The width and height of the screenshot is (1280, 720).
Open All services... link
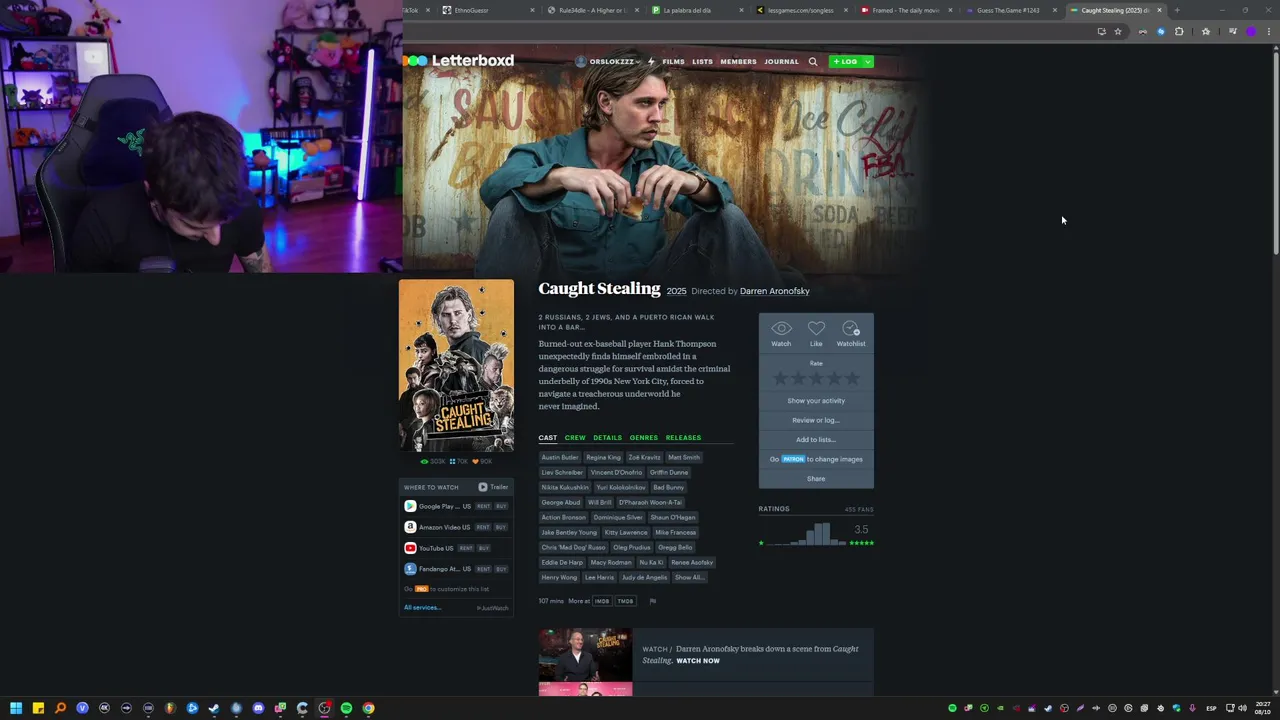422,607
